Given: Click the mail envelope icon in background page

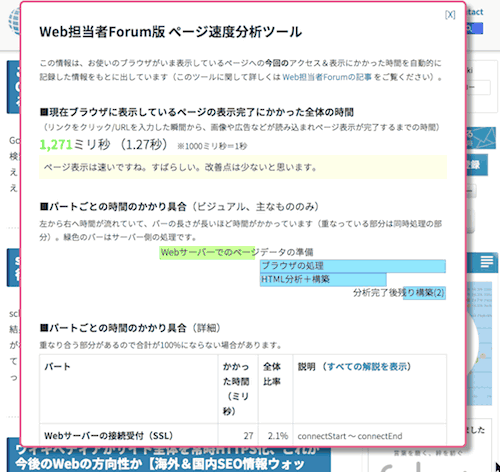Looking at the screenshot, I should [484, 138].
